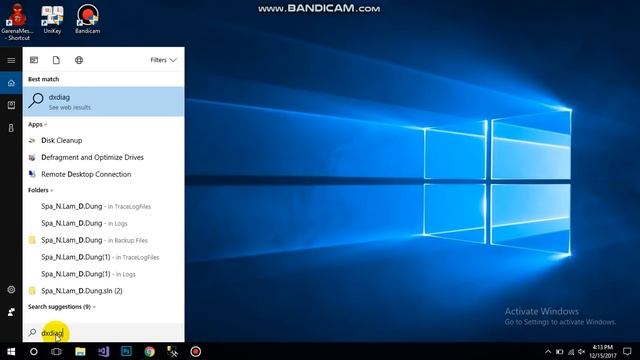Expand the Apps results category
This screenshot has width=640, height=360.
[38, 124]
